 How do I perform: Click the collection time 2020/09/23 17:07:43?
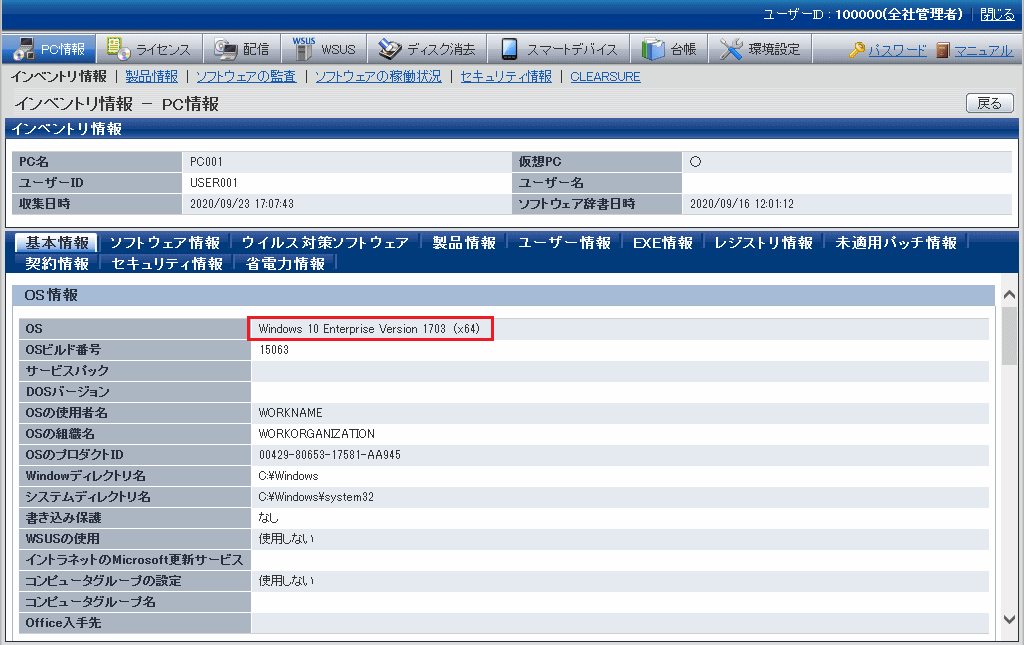pyautogui.click(x=242, y=204)
